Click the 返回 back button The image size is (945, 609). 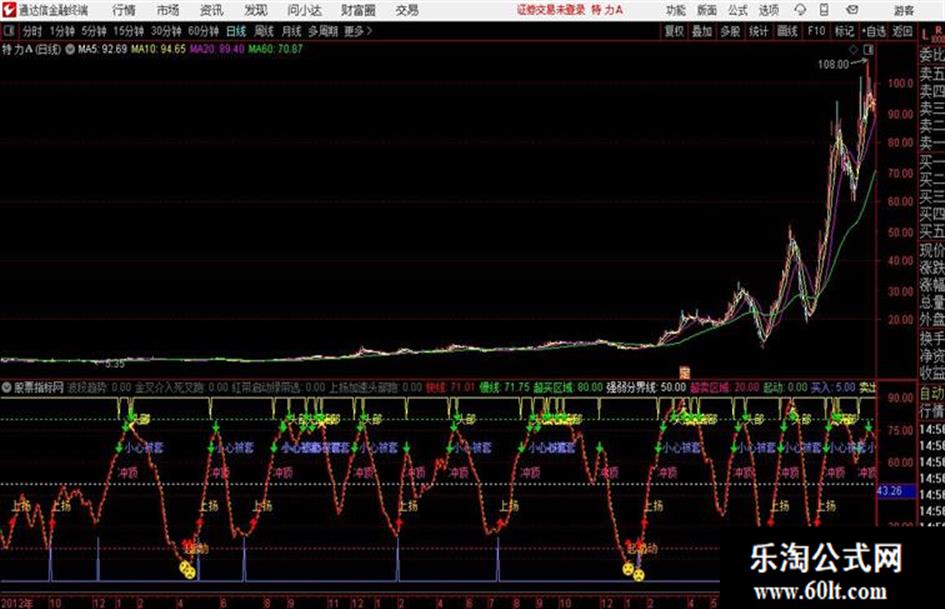902,31
